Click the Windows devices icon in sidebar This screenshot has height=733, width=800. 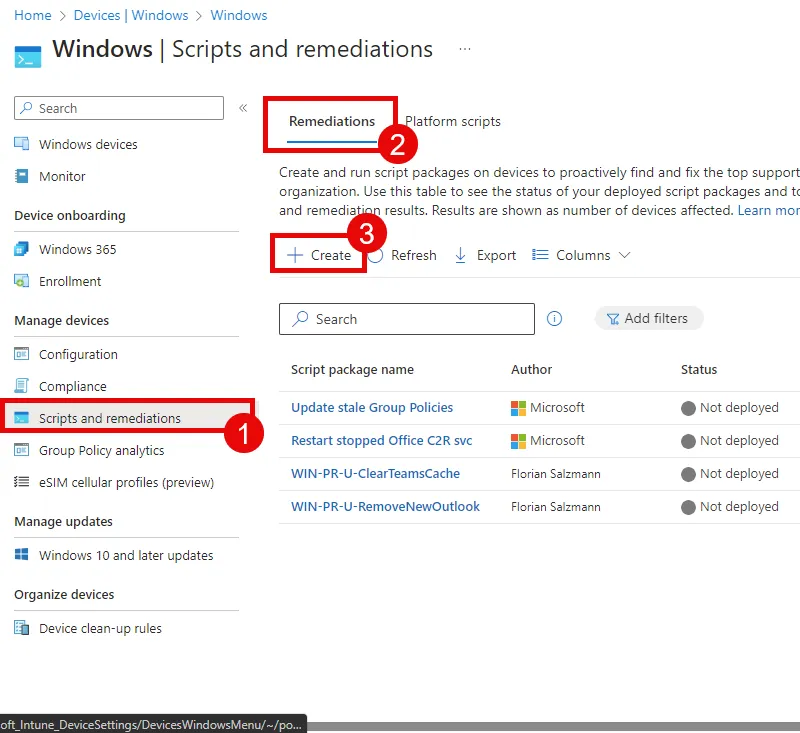[x=21, y=144]
